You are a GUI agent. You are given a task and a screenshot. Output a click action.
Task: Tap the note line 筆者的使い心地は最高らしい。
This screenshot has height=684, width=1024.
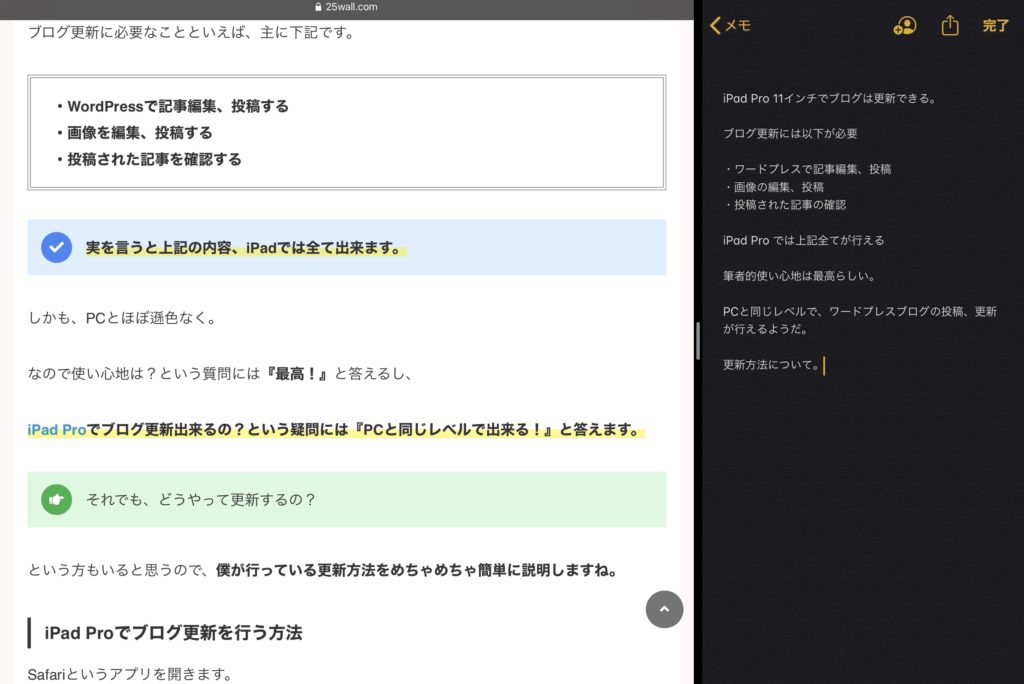pos(799,276)
